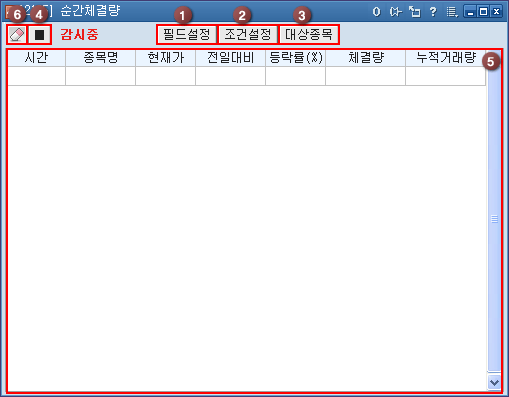Click the detach window arrow icon in title bar
The width and height of the screenshot is (509, 397).
pos(415,12)
